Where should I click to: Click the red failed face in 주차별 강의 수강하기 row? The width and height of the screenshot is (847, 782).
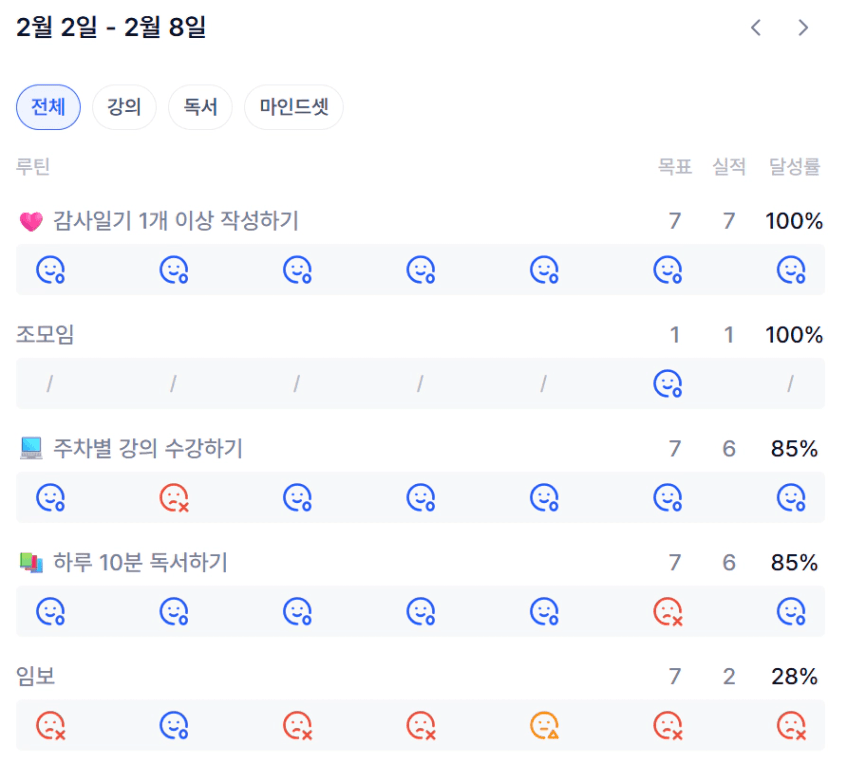click(174, 497)
